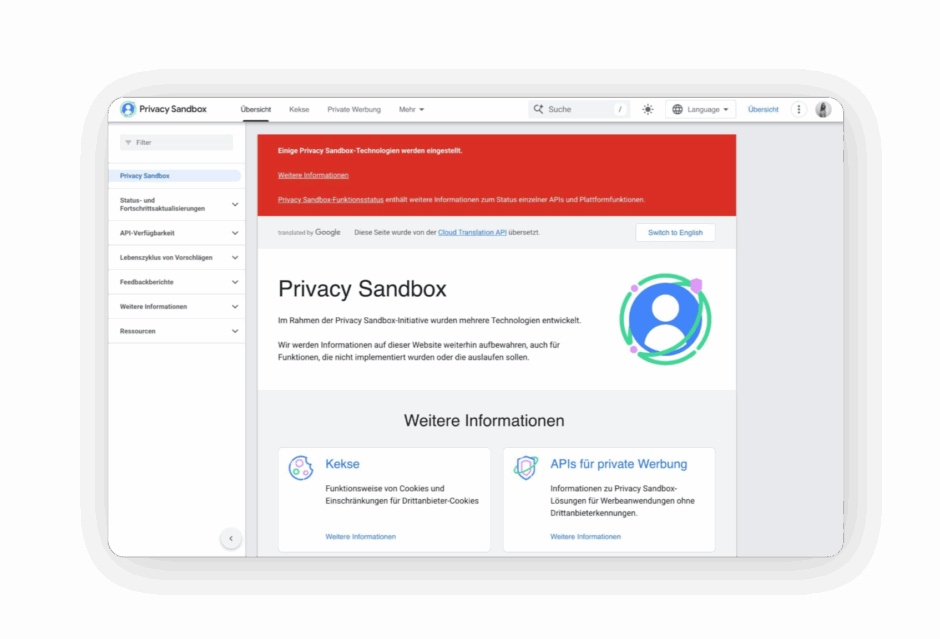This screenshot has height=639, width=940.
Task: Open the Private Werbung tab
Action: click(354, 108)
